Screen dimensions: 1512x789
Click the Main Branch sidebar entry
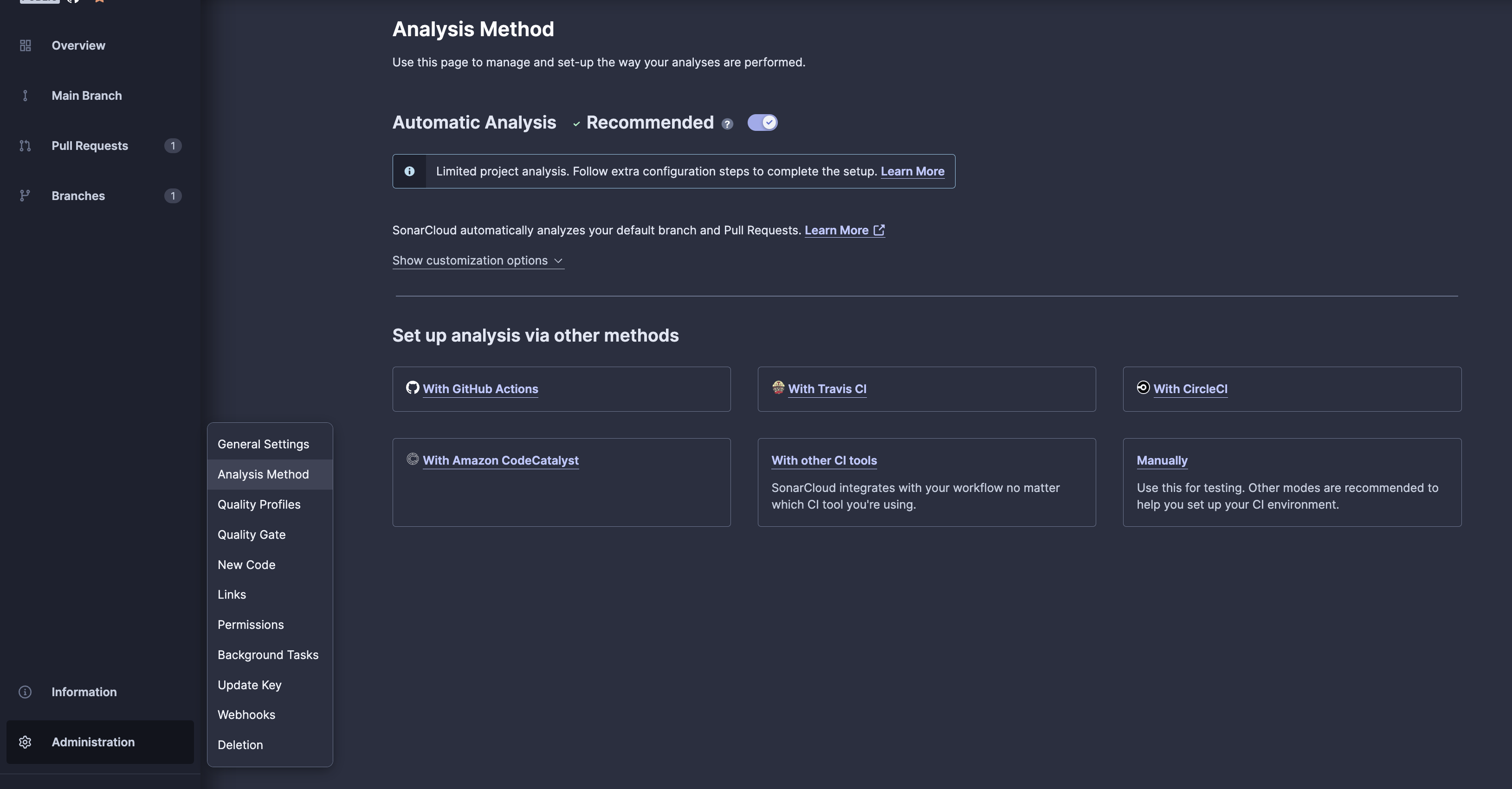point(86,96)
